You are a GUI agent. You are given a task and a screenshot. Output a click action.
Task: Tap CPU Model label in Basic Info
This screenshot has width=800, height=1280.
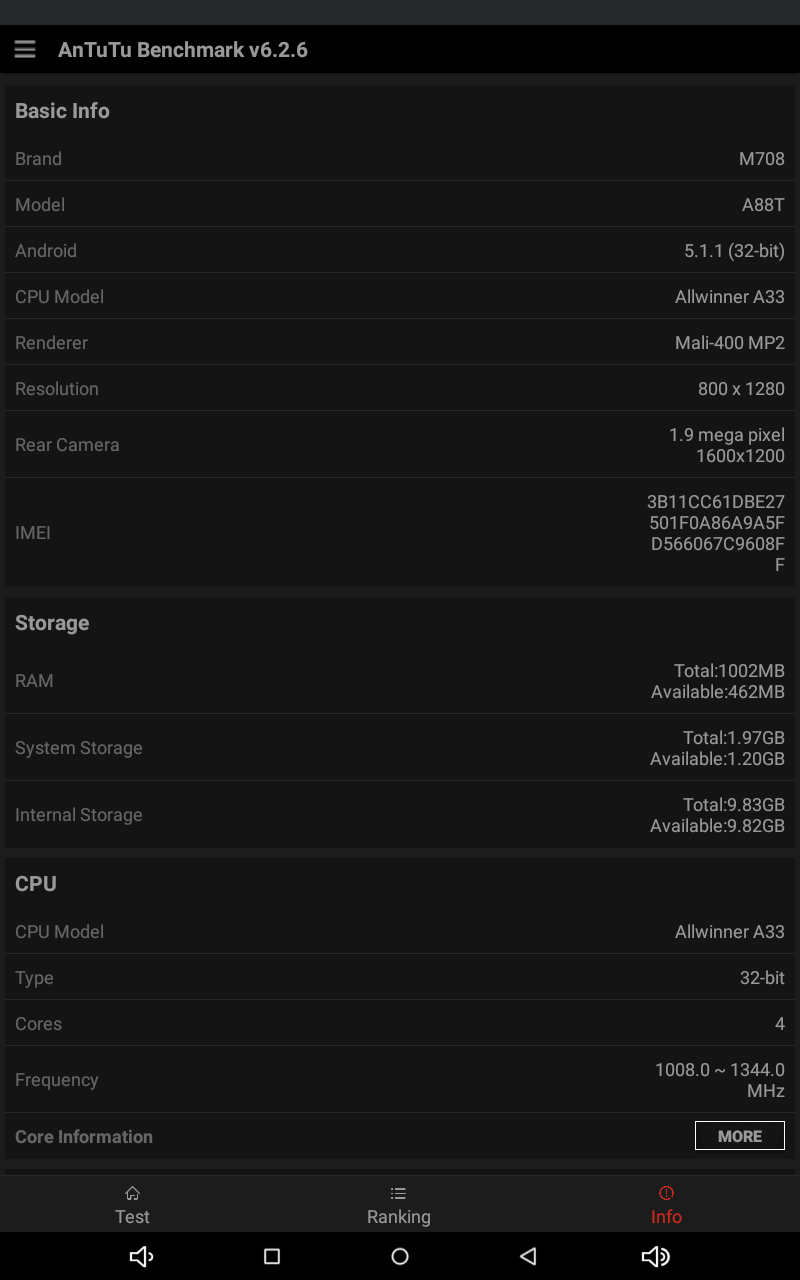59,297
